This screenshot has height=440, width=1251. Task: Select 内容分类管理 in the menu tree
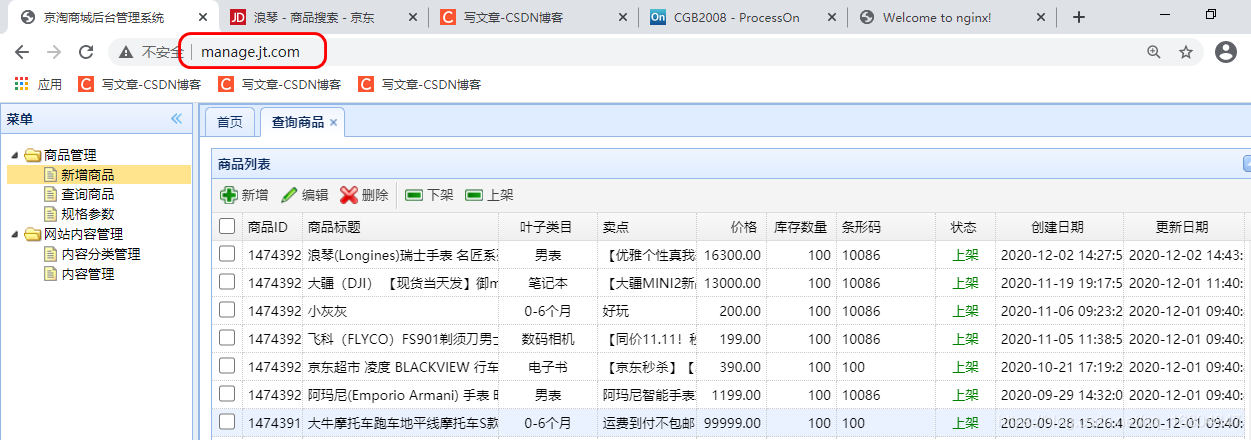[100, 254]
